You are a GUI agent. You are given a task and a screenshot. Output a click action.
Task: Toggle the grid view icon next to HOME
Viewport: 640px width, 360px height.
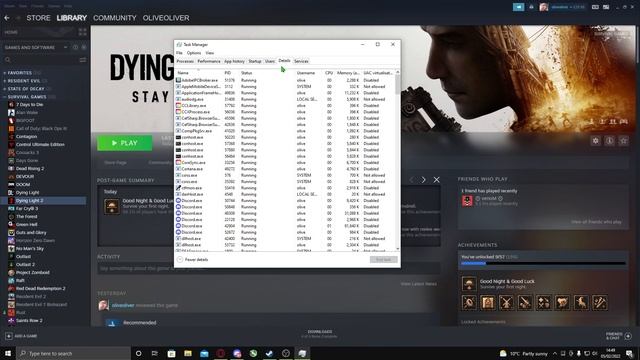(82, 32)
